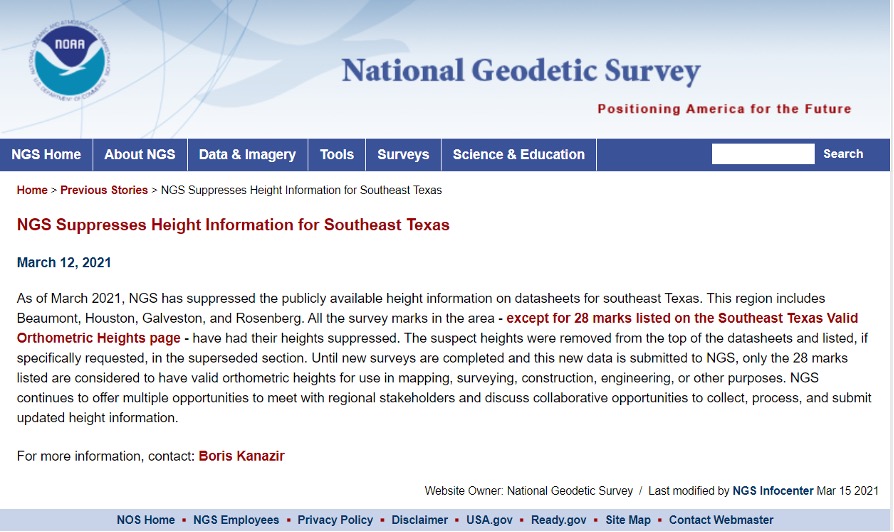Viewport: 894px width, 532px height.
Task: Visit the NOS Home footer link
Action: pos(145,520)
